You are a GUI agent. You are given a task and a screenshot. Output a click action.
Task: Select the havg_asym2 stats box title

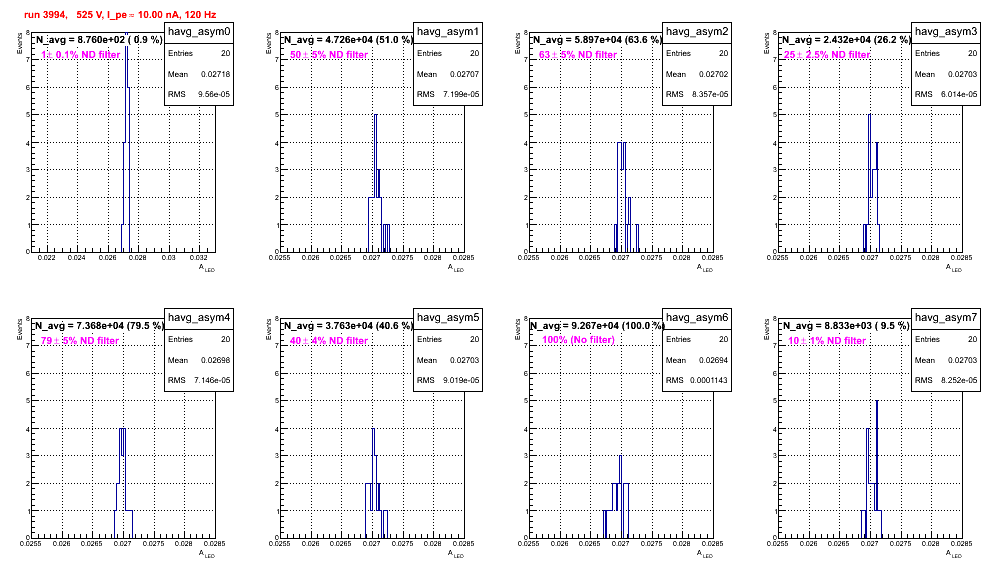tap(697, 31)
